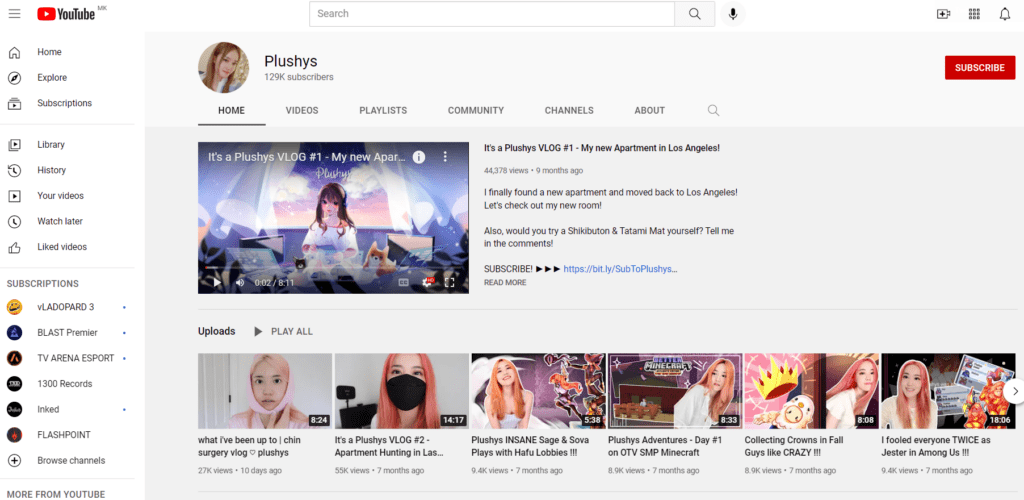Expand description with READ MORE
The height and width of the screenshot is (500, 1024).
coord(505,283)
